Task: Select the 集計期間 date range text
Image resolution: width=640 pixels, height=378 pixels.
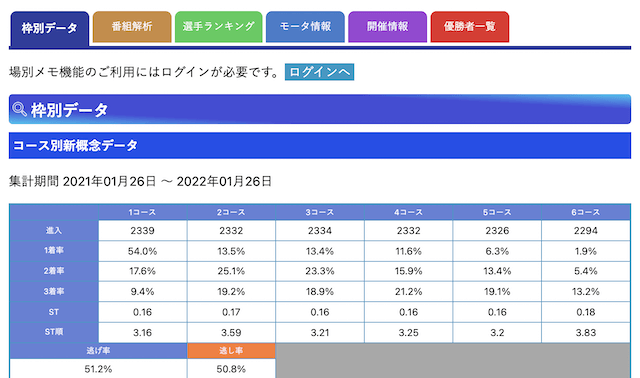Action: coord(140,181)
